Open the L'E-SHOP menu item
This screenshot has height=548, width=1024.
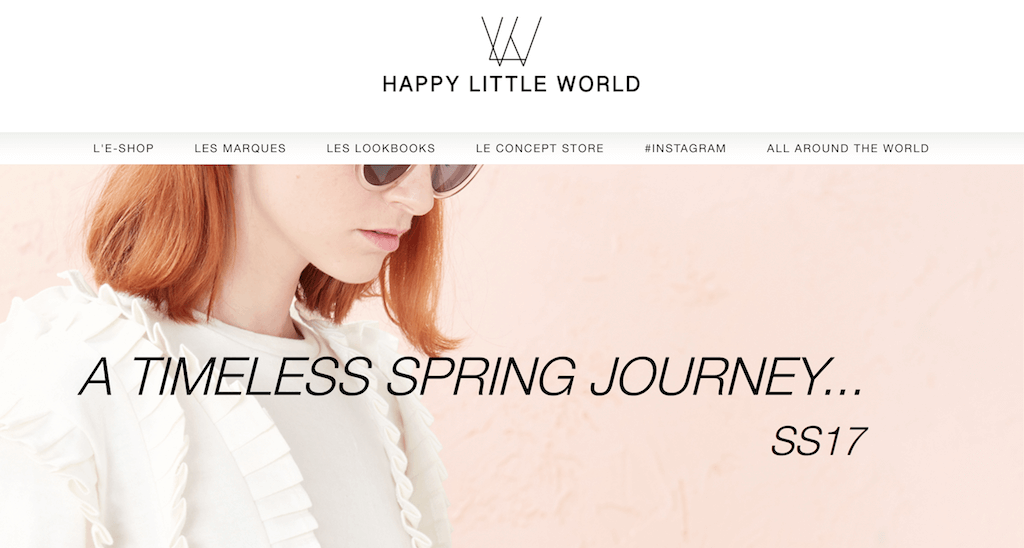(123, 148)
